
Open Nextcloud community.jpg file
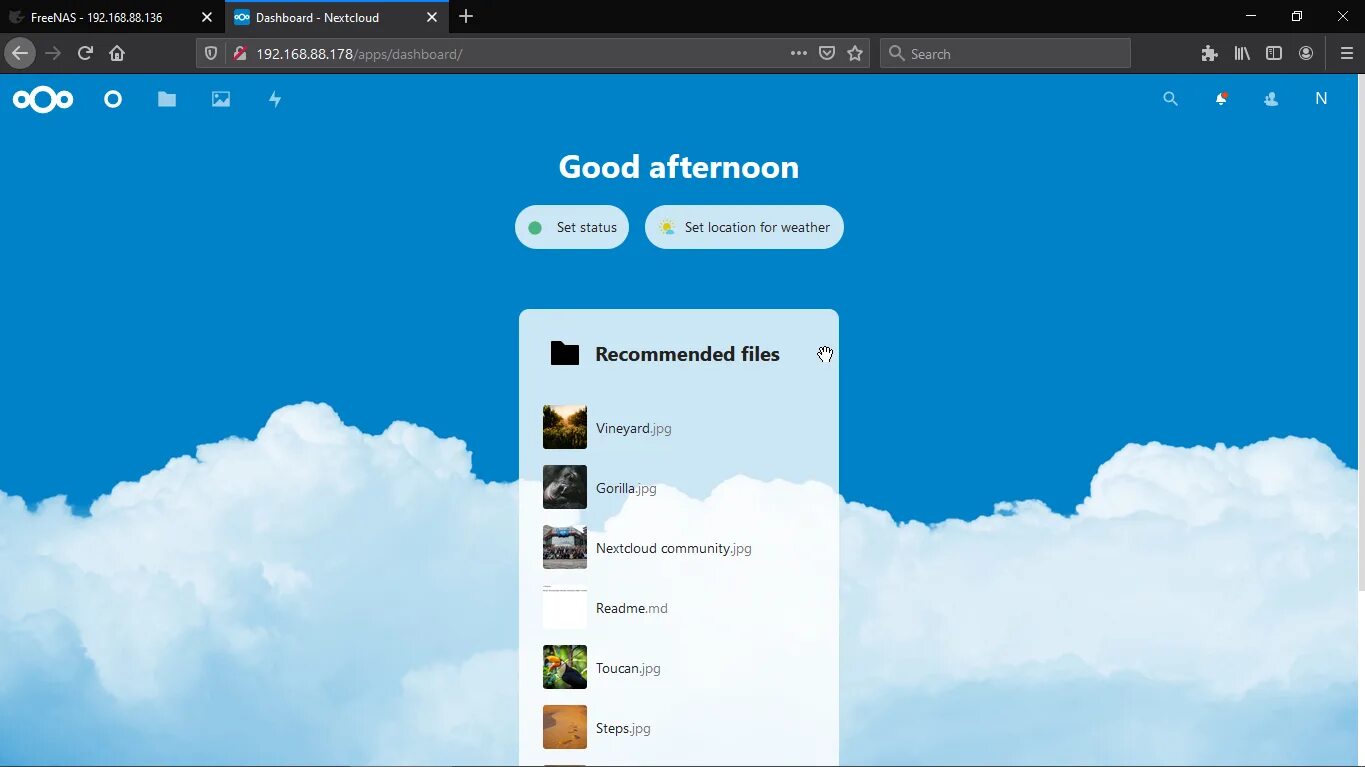(x=679, y=548)
